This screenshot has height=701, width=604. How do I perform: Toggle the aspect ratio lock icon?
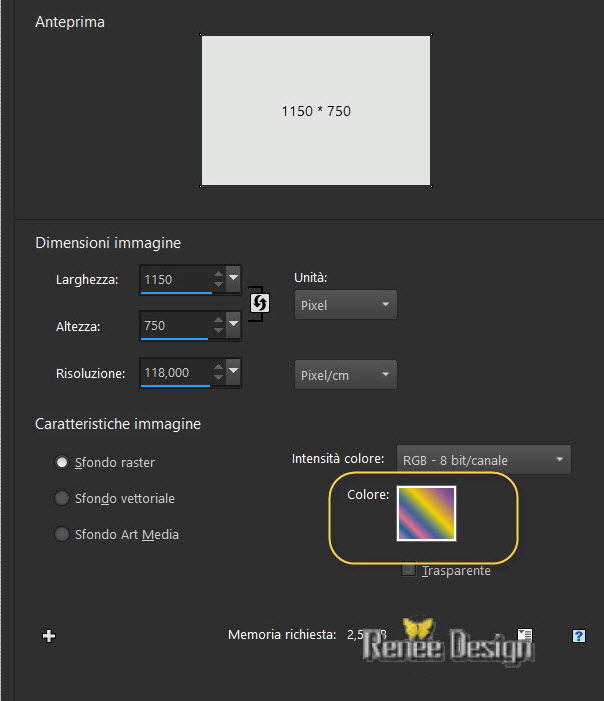pos(259,303)
